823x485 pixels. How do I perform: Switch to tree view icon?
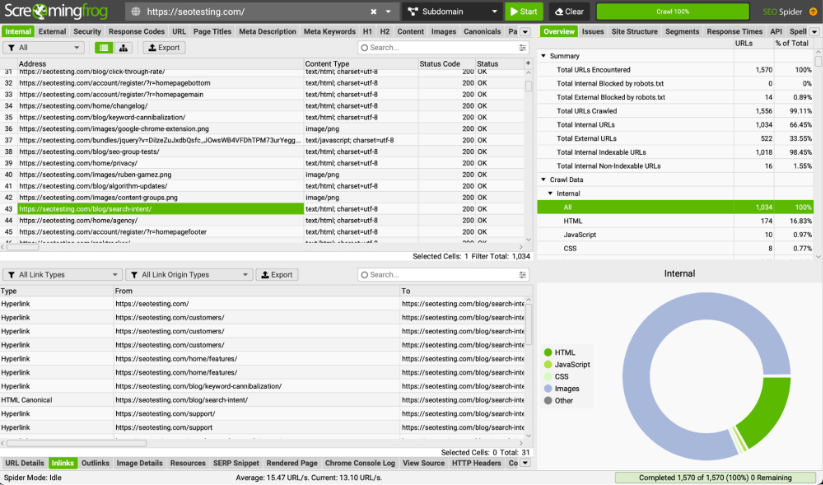point(123,47)
